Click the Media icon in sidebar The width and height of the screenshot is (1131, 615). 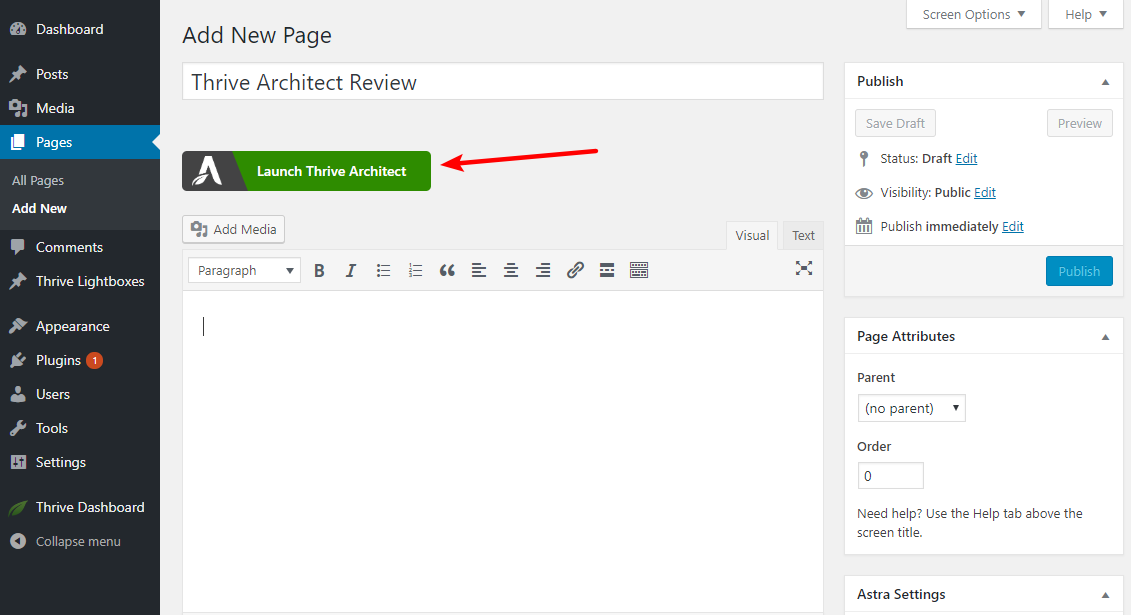pos(18,108)
